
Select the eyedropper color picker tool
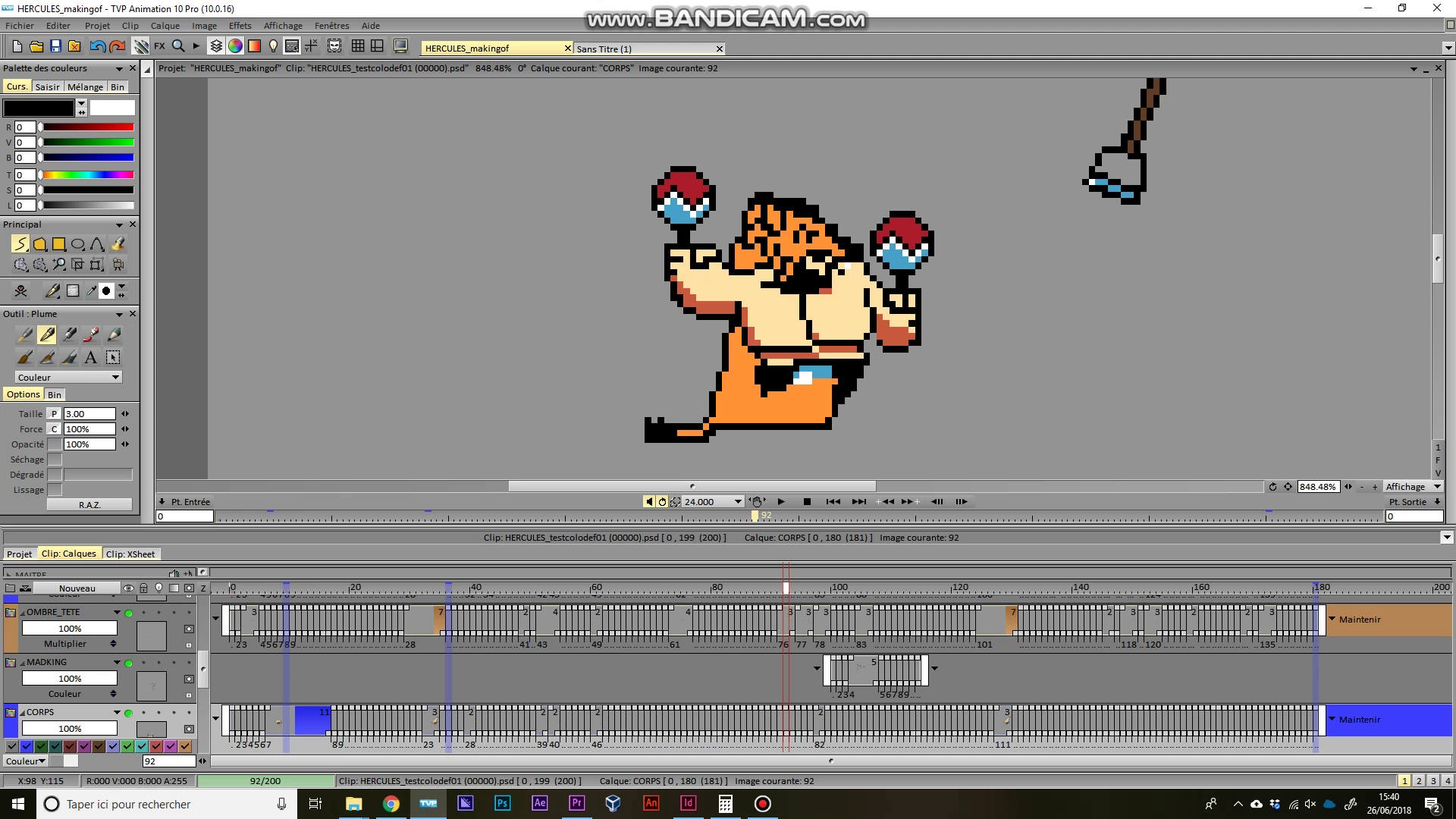pos(91,290)
